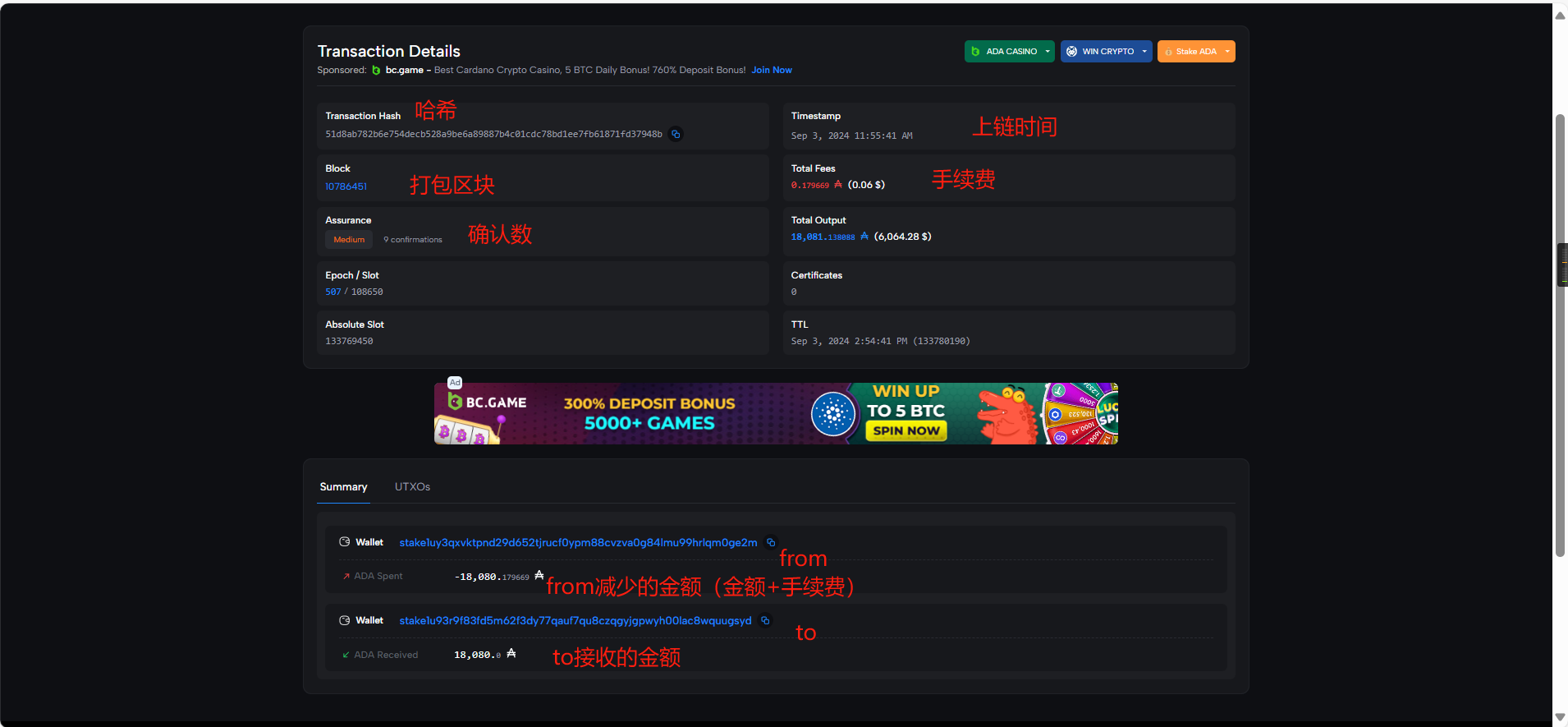Click the Certificates value 0
The height and width of the screenshot is (727, 1568).
click(794, 292)
